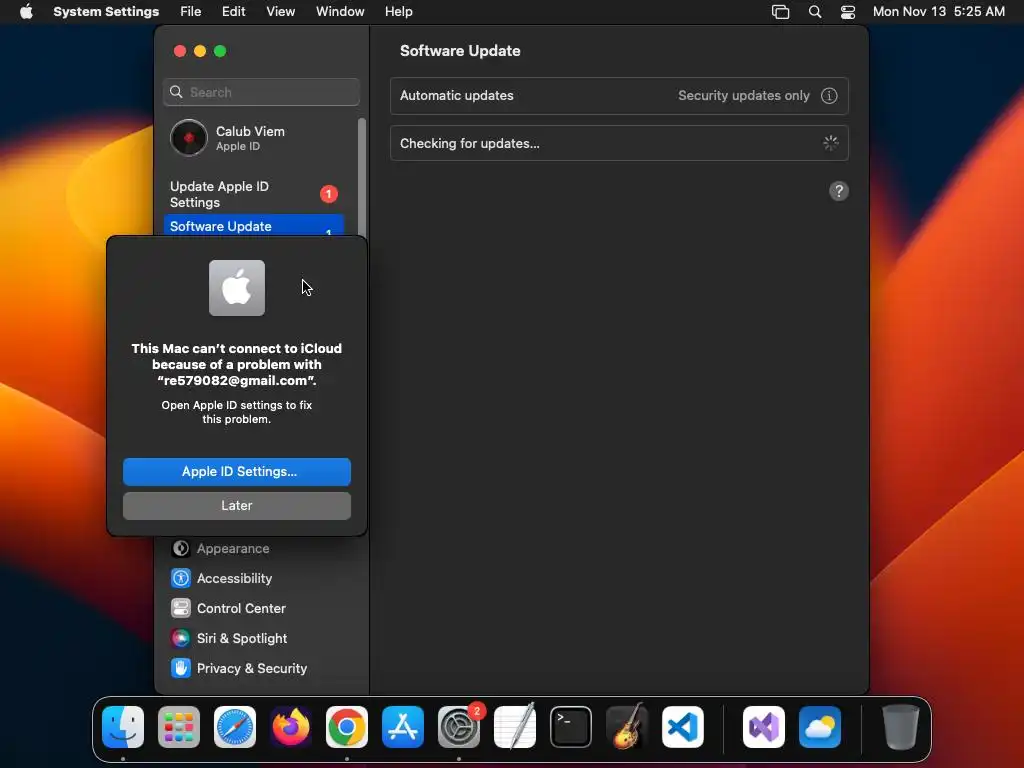The height and width of the screenshot is (768, 1024).
Task: Click System Settings icon in Dock
Action: (x=459, y=727)
